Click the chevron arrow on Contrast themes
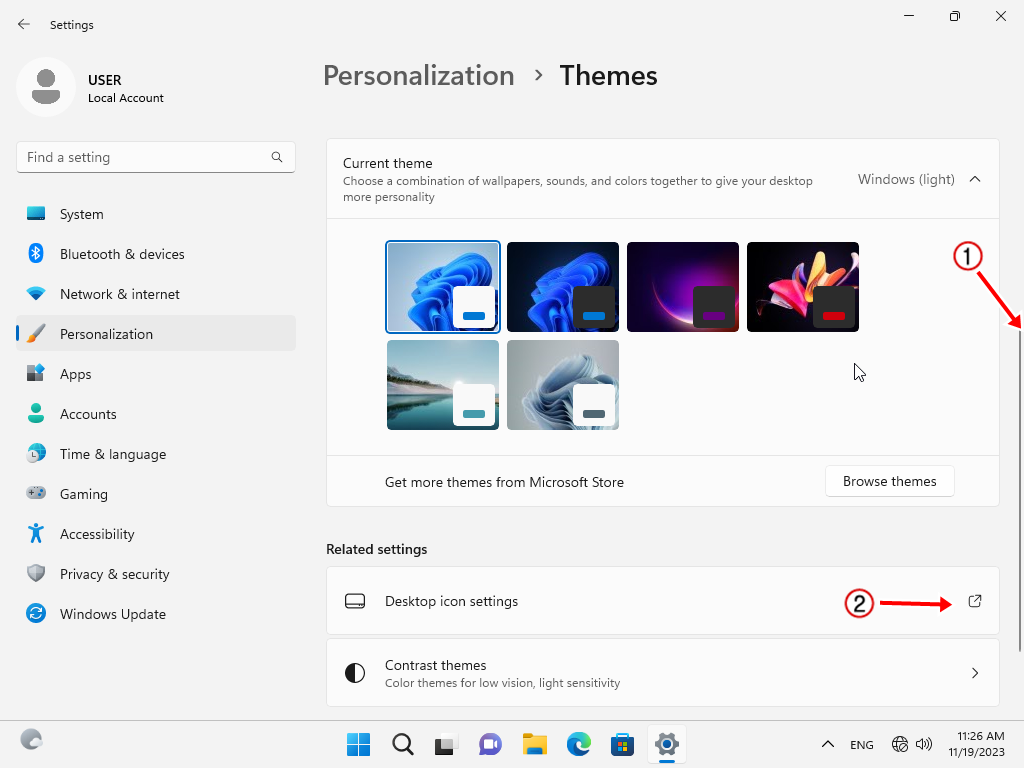Screen dimensions: 1024x768 975,673
